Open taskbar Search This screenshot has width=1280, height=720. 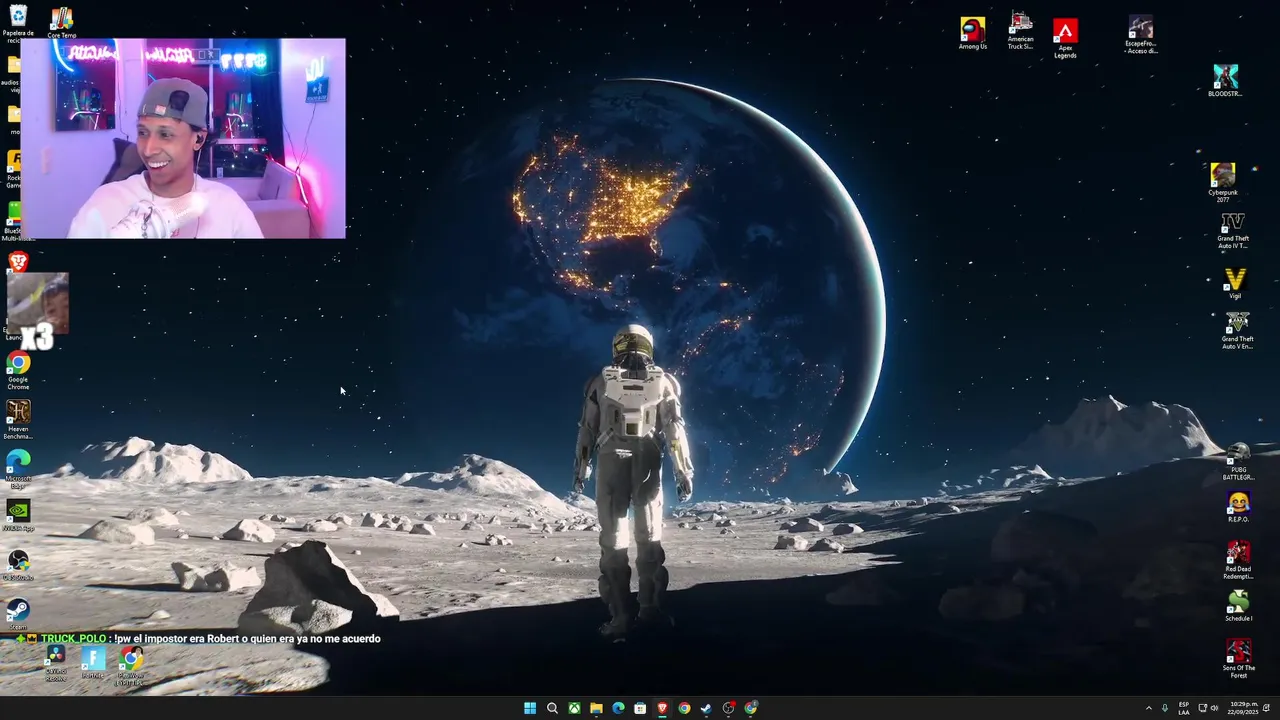point(552,708)
